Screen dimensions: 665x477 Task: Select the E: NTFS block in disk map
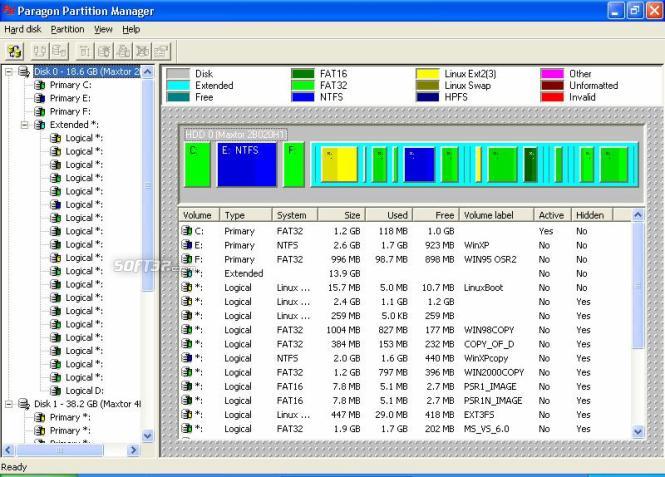click(247, 165)
